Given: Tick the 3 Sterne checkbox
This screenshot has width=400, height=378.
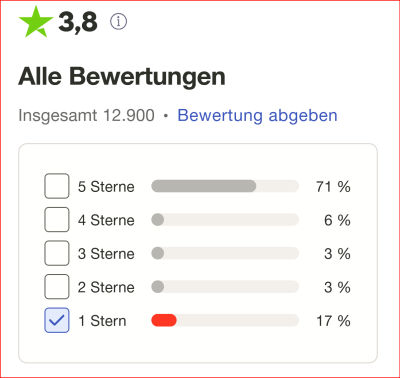Looking at the screenshot, I should point(57,253).
